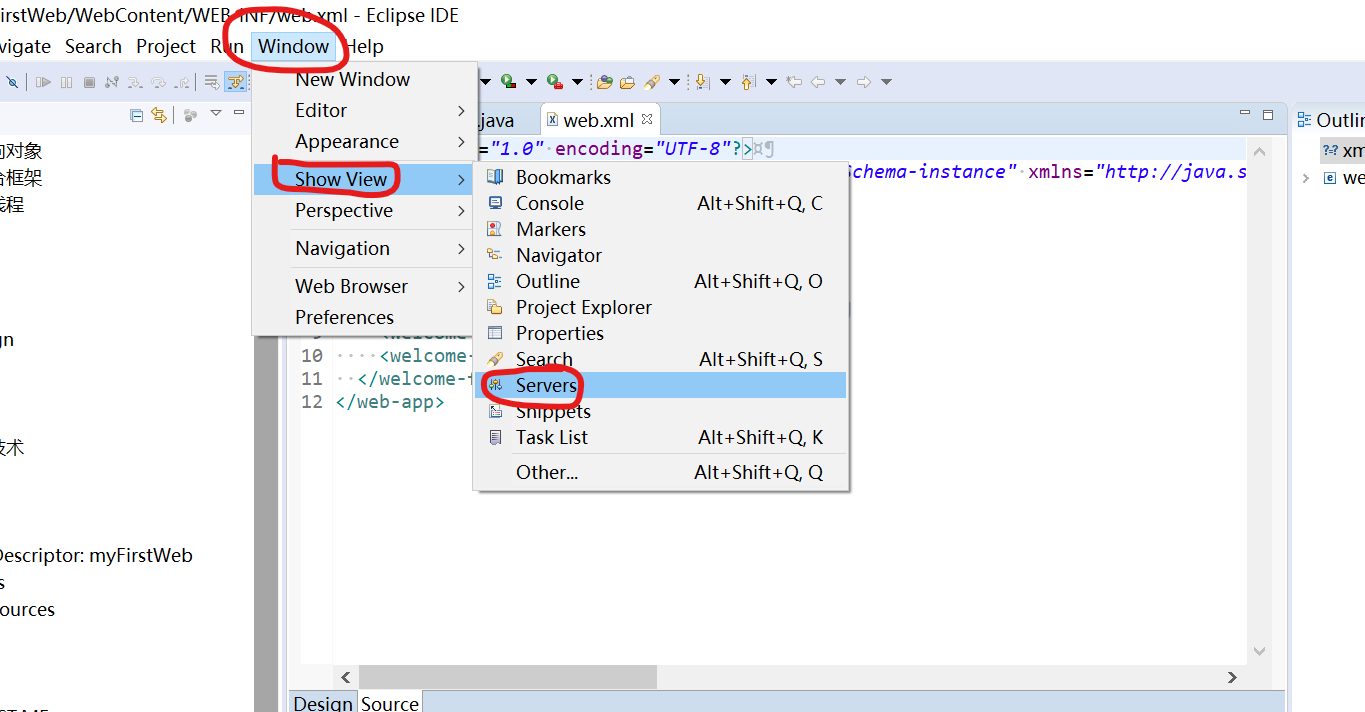Show the Bookmarks view
The width and height of the screenshot is (1365, 712).
point(661,177)
